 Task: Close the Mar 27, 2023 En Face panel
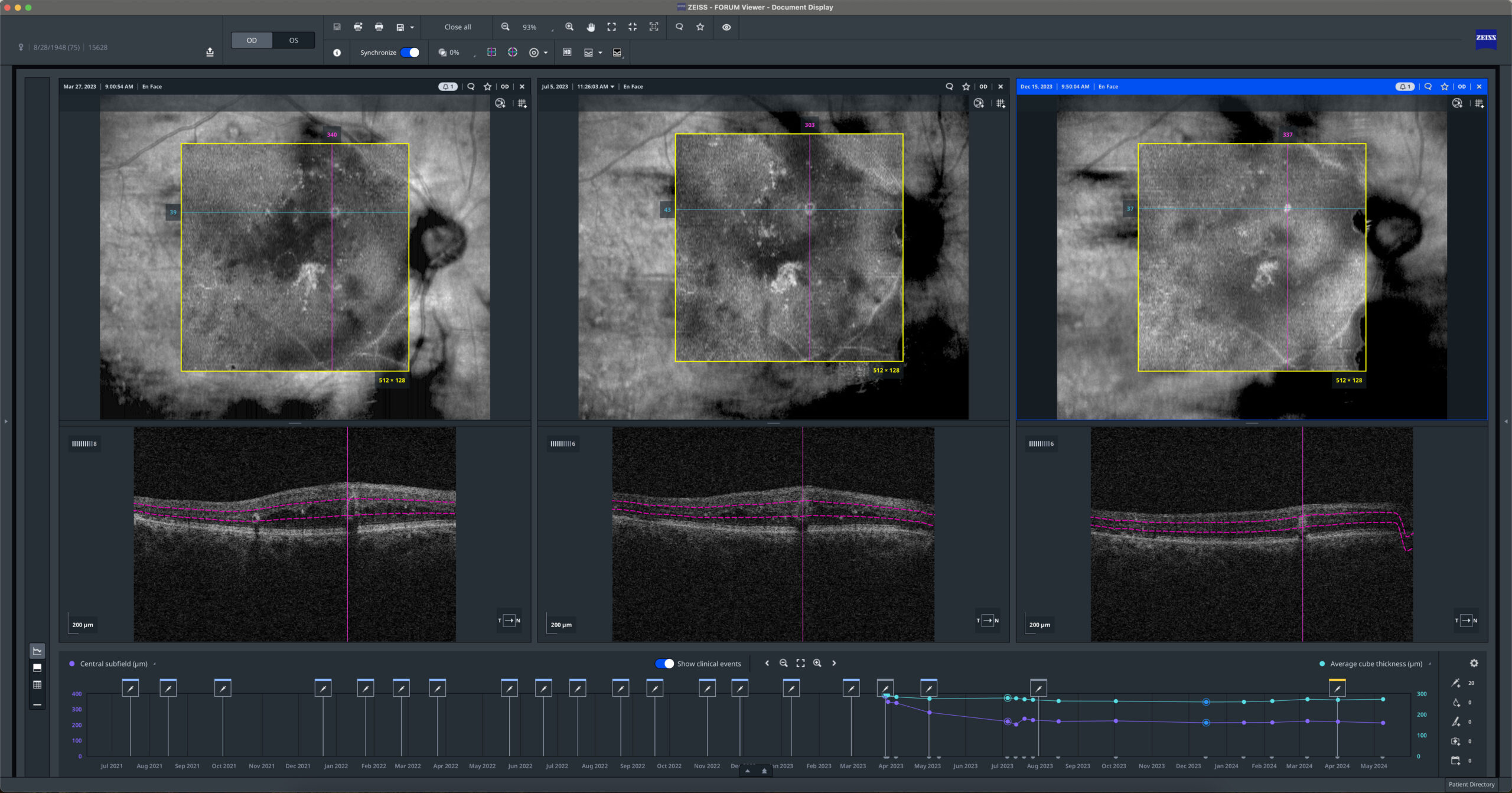pyautogui.click(x=522, y=87)
